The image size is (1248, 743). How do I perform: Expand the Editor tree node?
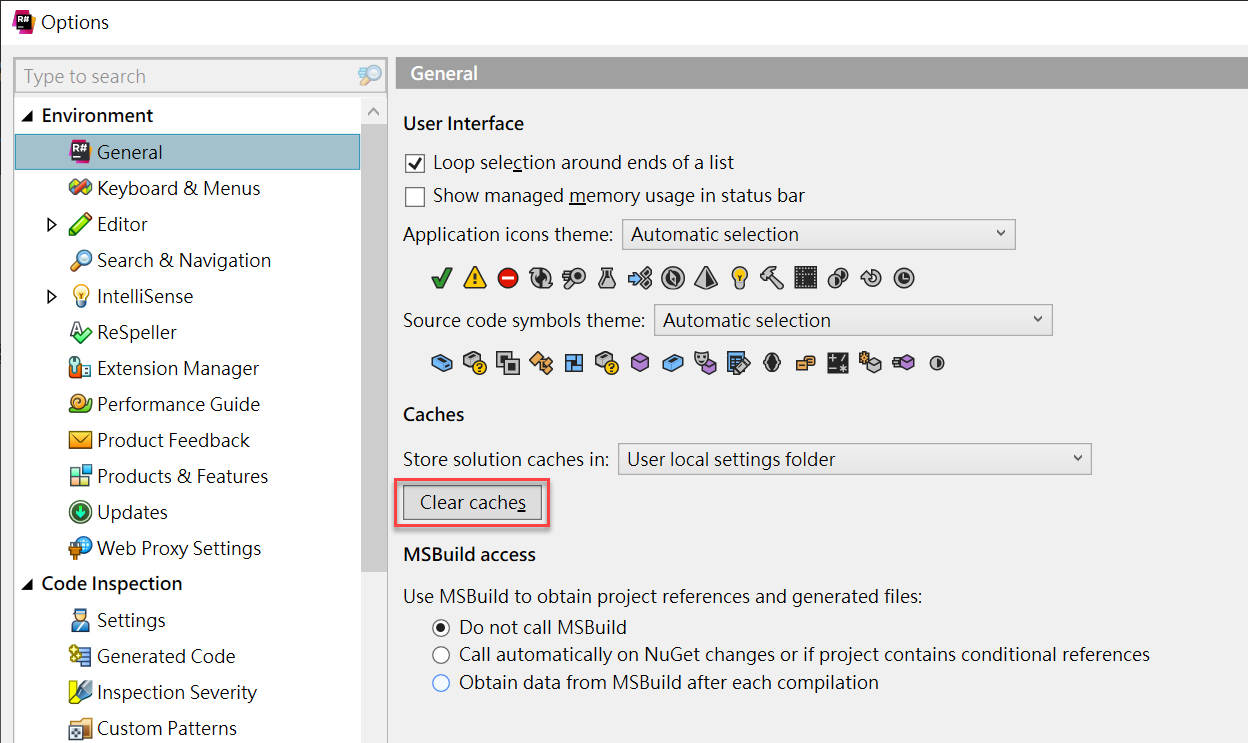click(x=51, y=224)
